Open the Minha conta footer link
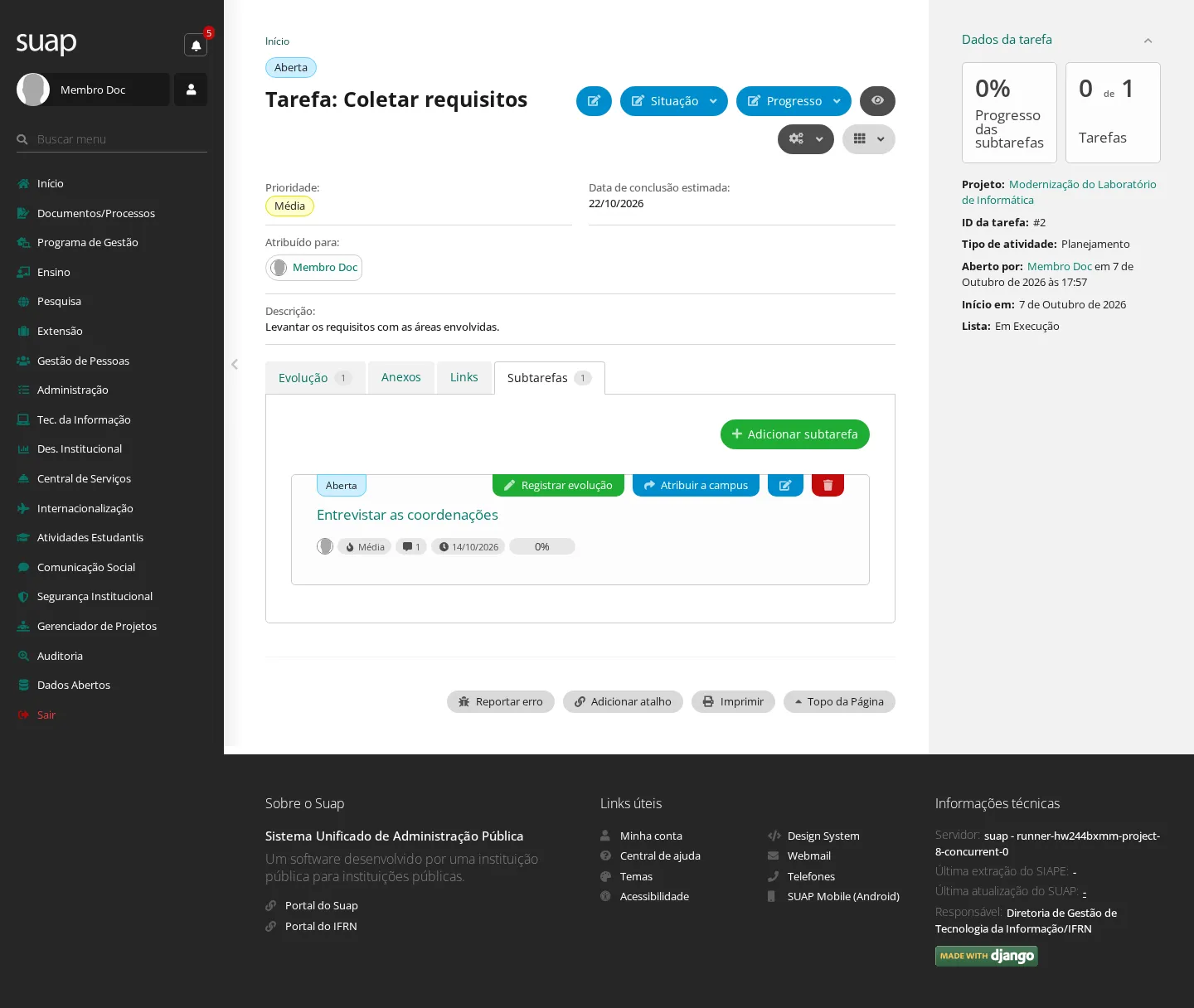Image resolution: width=1194 pixels, height=1008 pixels. click(651, 836)
